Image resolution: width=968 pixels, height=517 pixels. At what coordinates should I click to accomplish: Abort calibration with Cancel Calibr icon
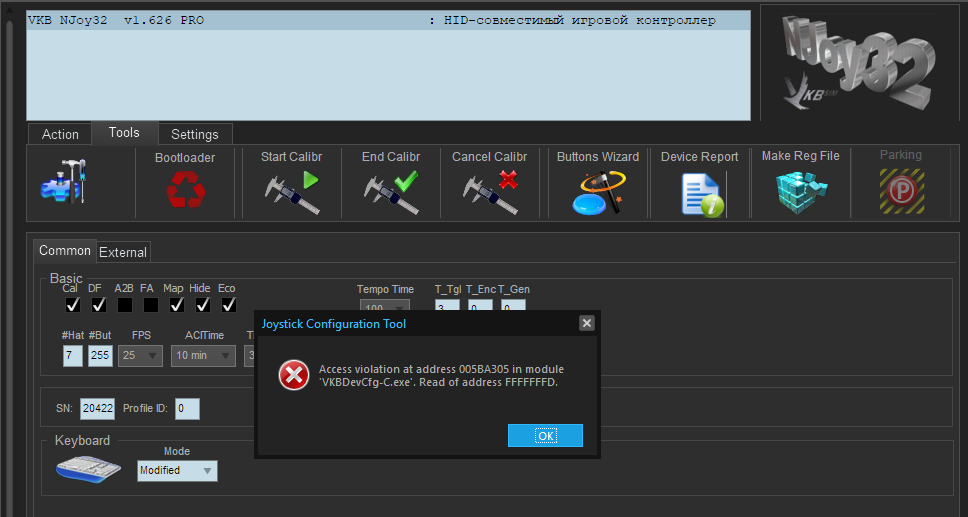pyautogui.click(x=490, y=192)
